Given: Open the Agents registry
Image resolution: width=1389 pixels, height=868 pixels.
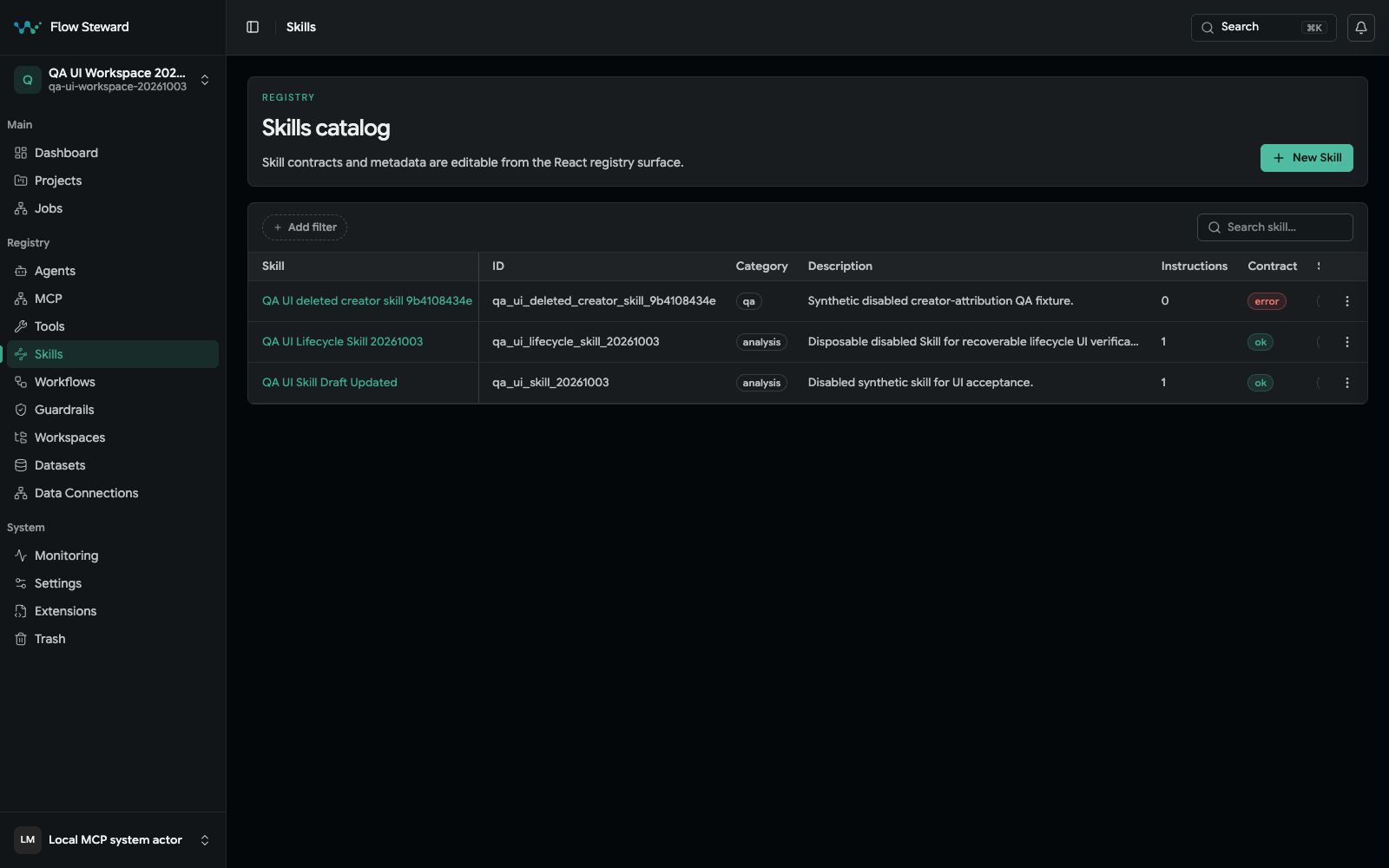Looking at the screenshot, I should (x=113, y=271).
